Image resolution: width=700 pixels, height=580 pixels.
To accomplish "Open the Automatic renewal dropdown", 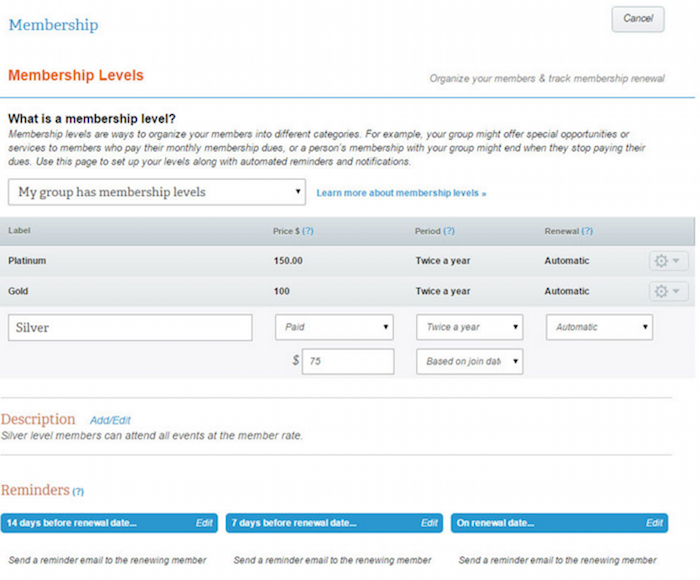I will [599, 327].
